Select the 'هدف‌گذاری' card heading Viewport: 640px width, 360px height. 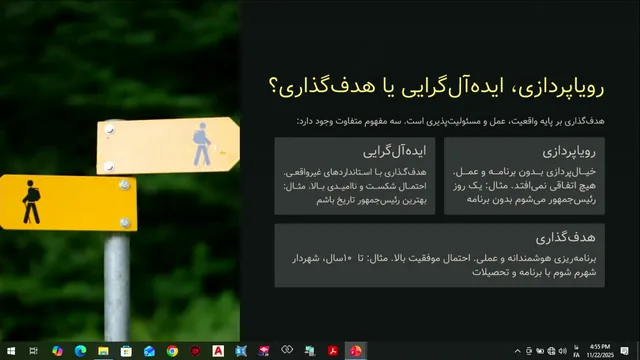565,238
